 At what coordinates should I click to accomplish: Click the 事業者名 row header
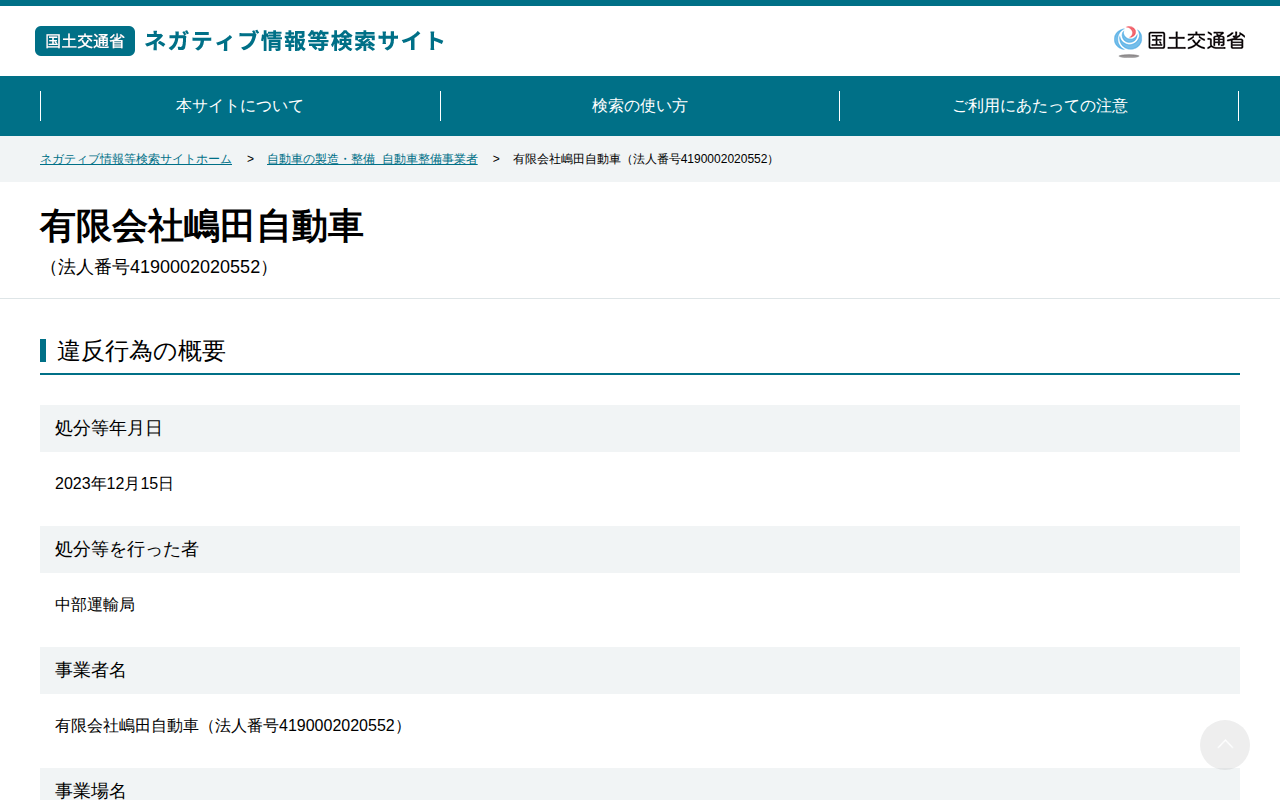[x=640, y=670]
